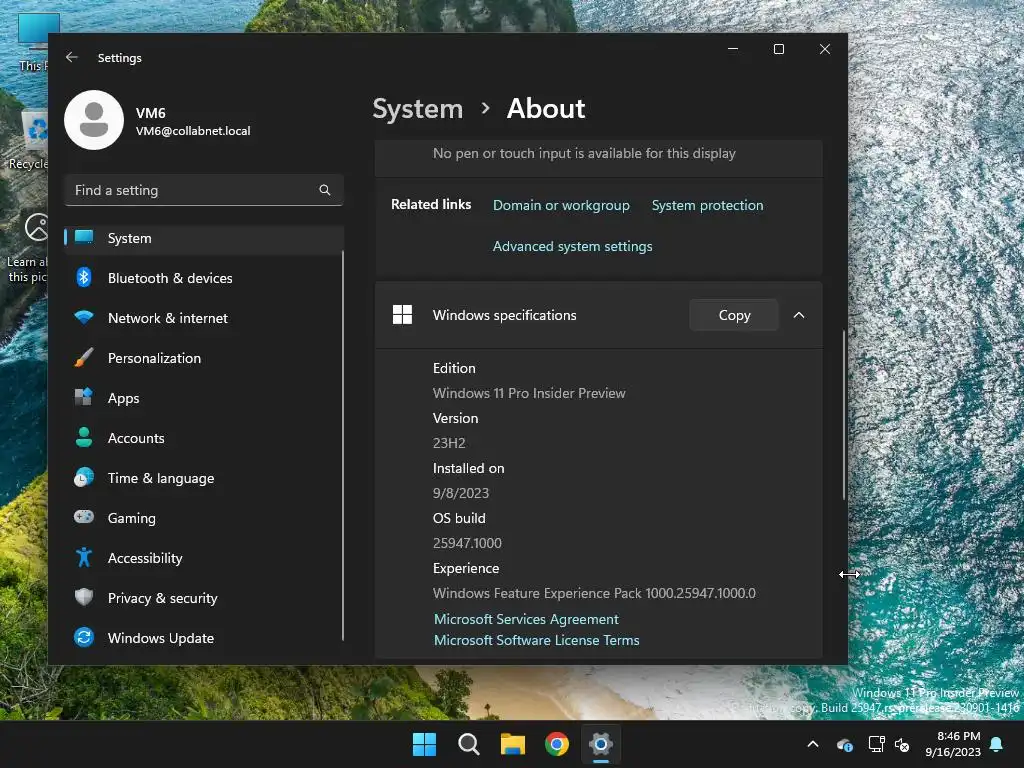Open Microsoft Software License Terms link
Image resolution: width=1024 pixels, height=768 pixels.
pos(537,640)
